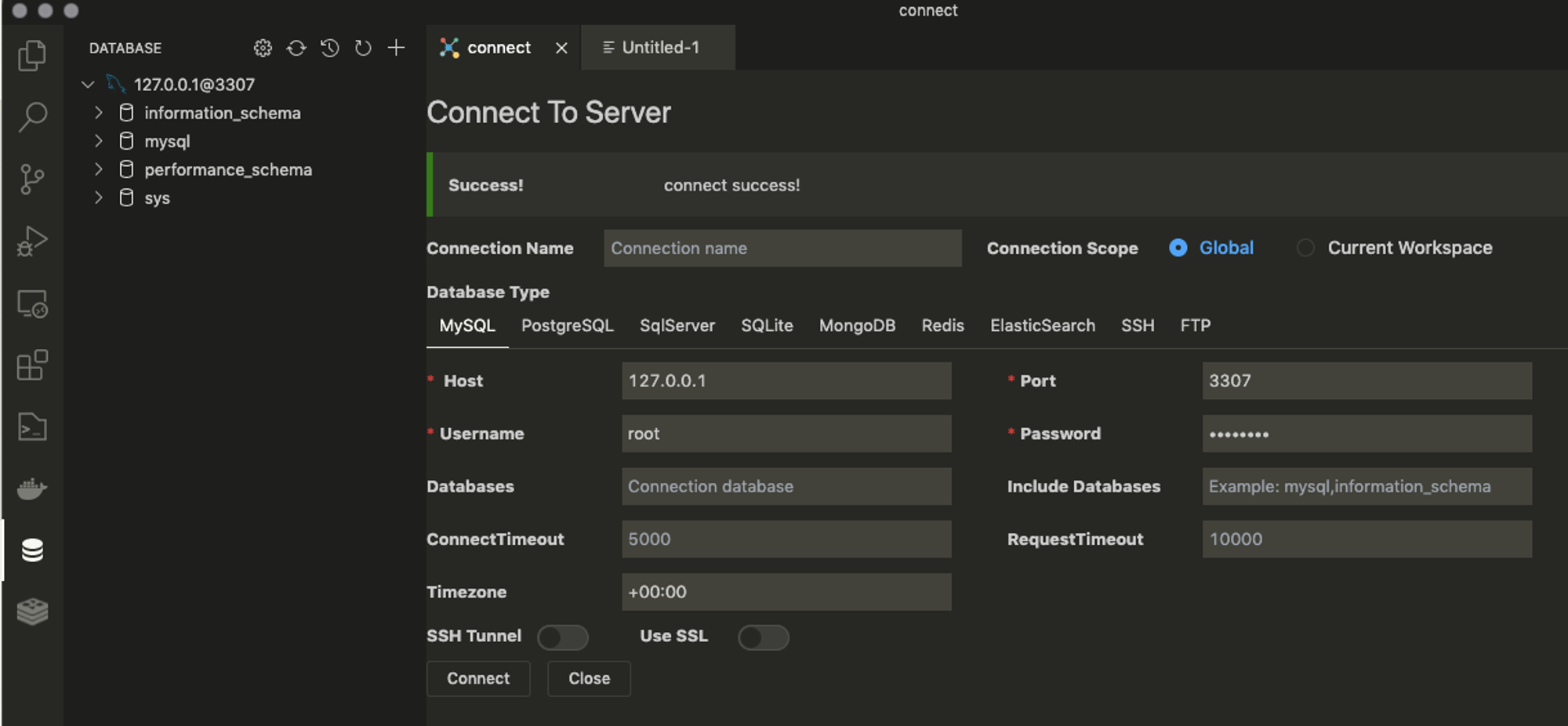
Task: Select SqlServer database type
Action: pos(677,325)
